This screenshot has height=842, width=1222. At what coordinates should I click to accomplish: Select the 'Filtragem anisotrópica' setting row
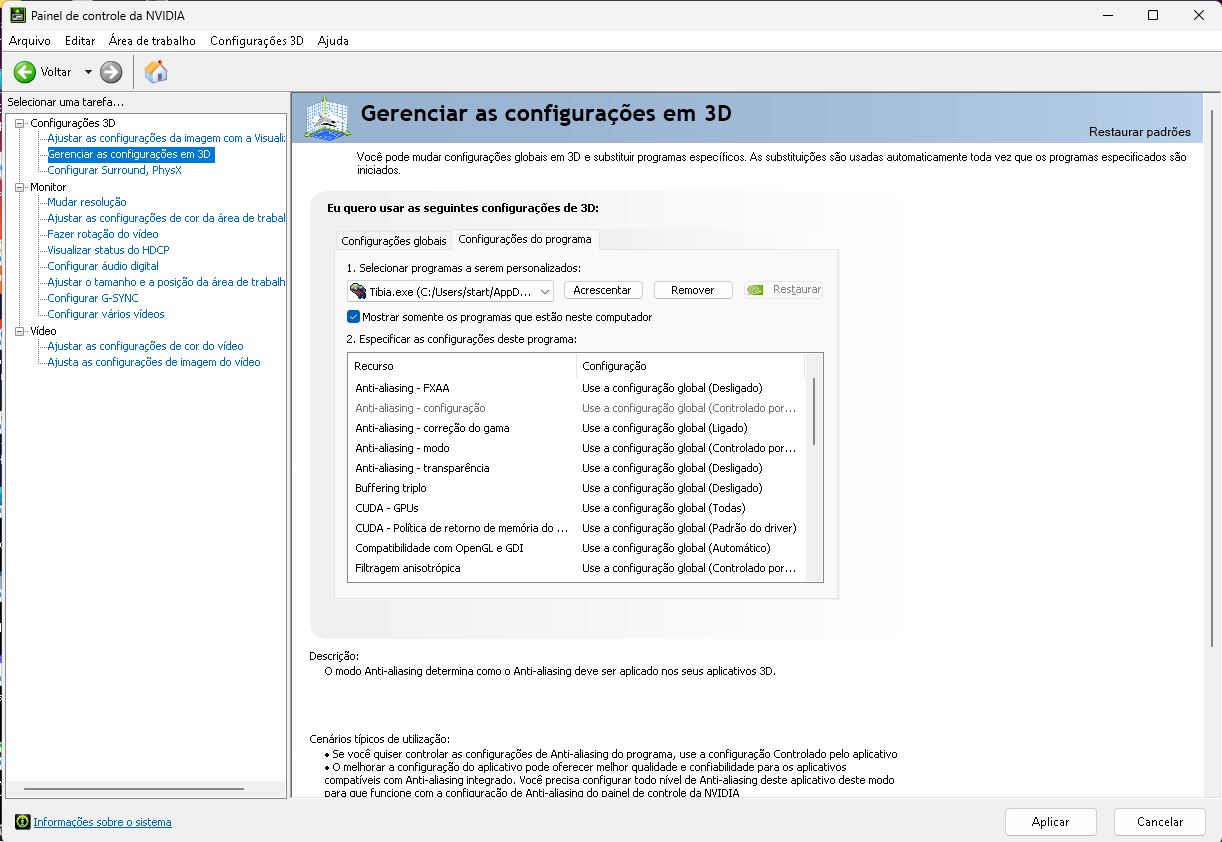coord(577,568)
